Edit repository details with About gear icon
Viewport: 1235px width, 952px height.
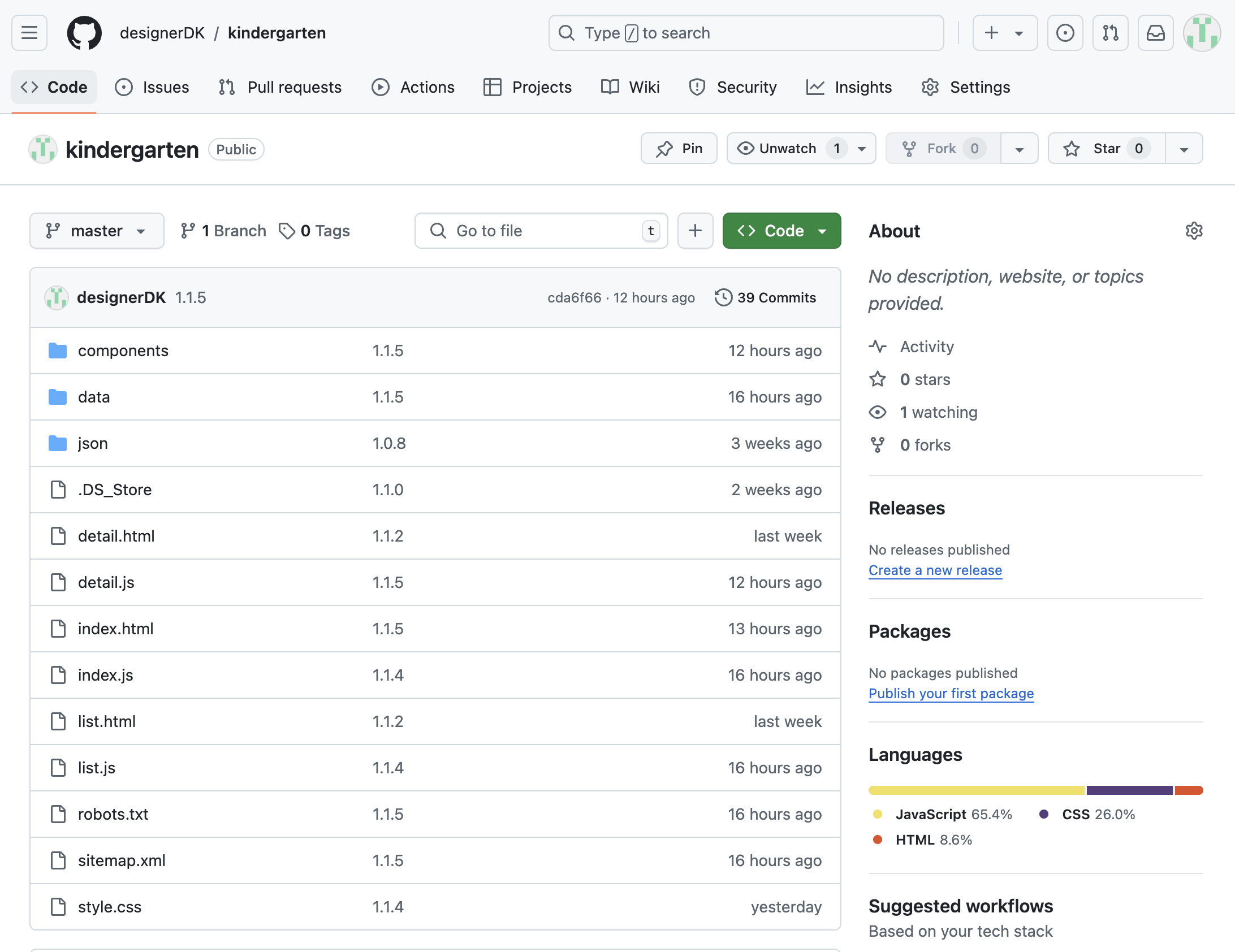point(1194,231)
